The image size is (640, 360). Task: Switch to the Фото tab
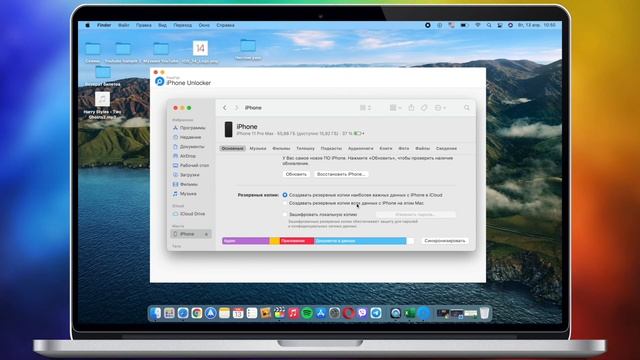(x=404, y=149)
